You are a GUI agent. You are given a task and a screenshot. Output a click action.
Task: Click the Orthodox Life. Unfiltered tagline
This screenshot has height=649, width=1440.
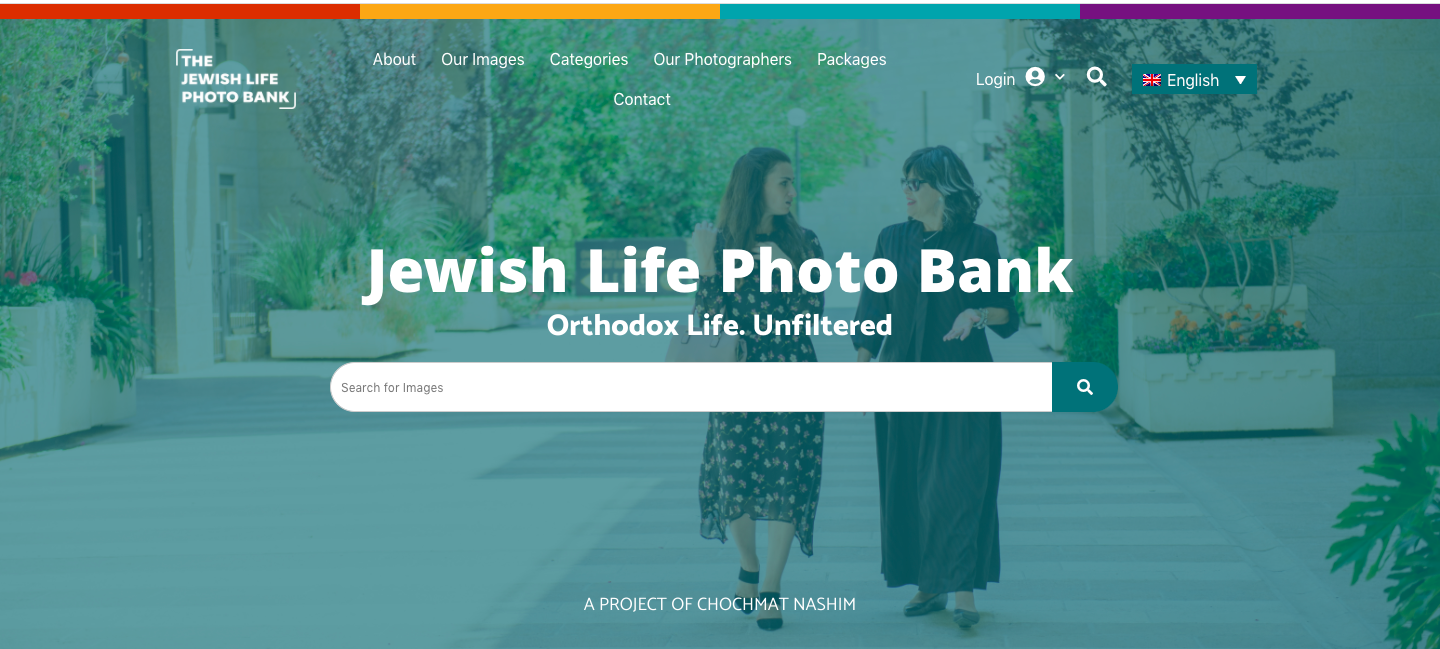(719, 325)
